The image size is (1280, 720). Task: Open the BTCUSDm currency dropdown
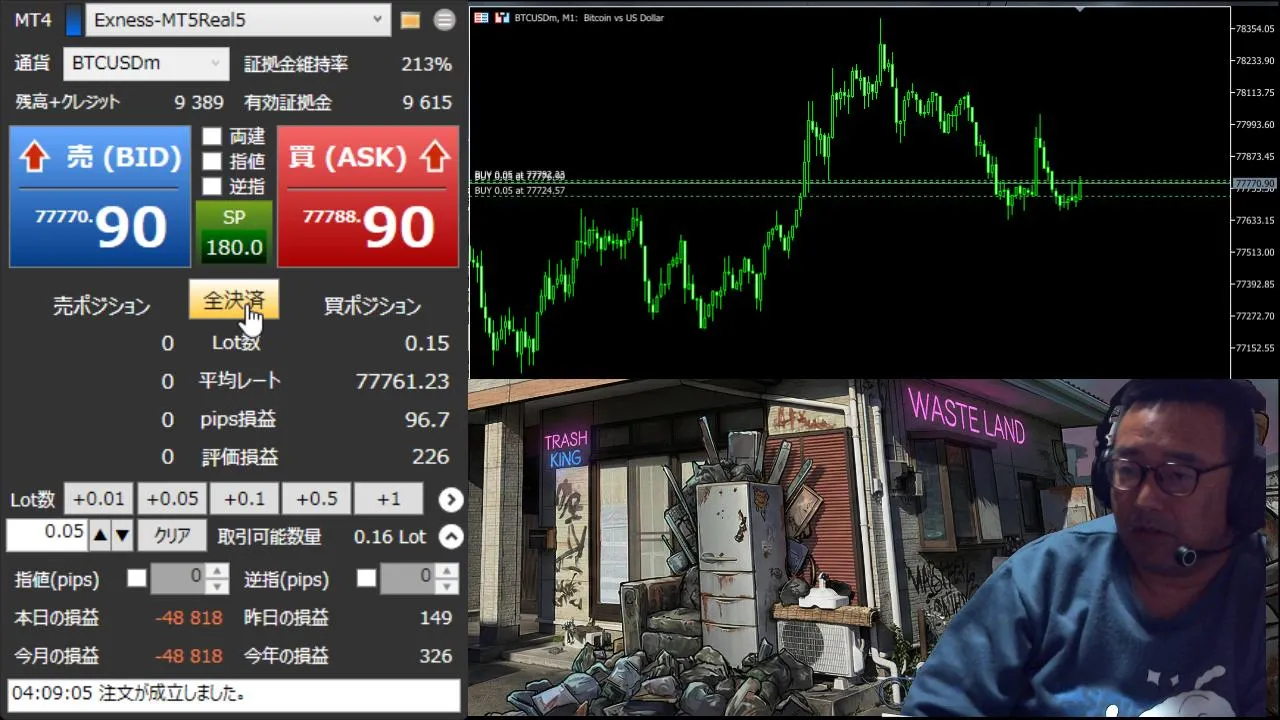(x=146, y=63)
